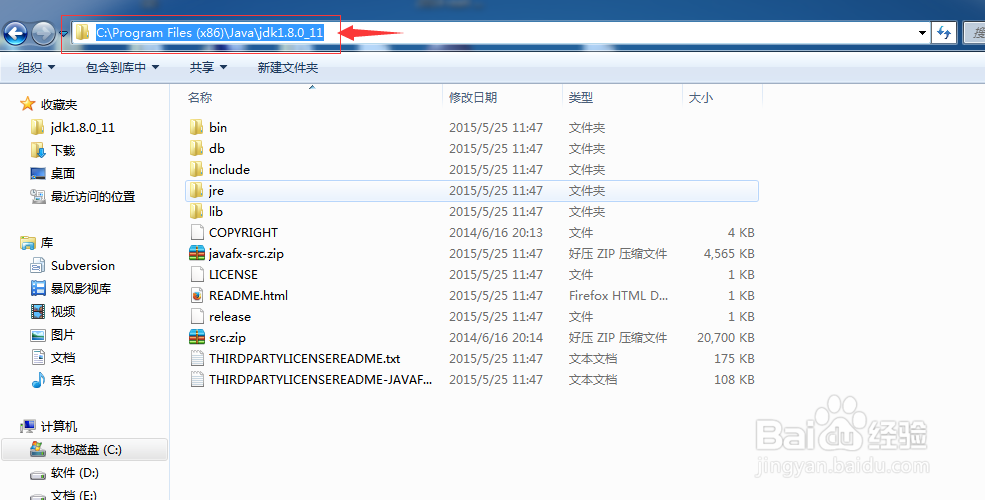Open 暴风影视库 library in sidebar
This screenshot has width=985, height=500.
coord(81,289)
